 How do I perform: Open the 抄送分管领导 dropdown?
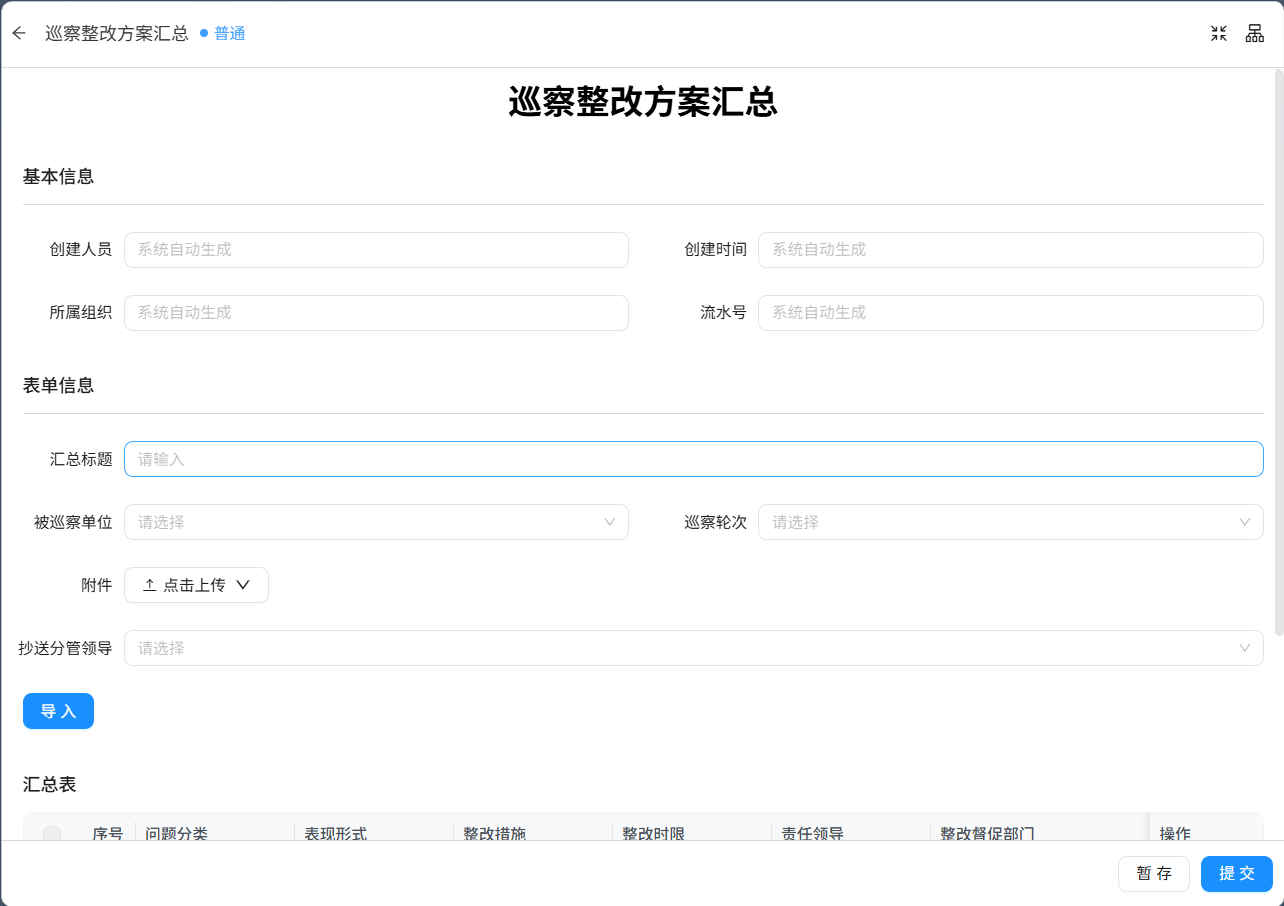click(693, 648)
